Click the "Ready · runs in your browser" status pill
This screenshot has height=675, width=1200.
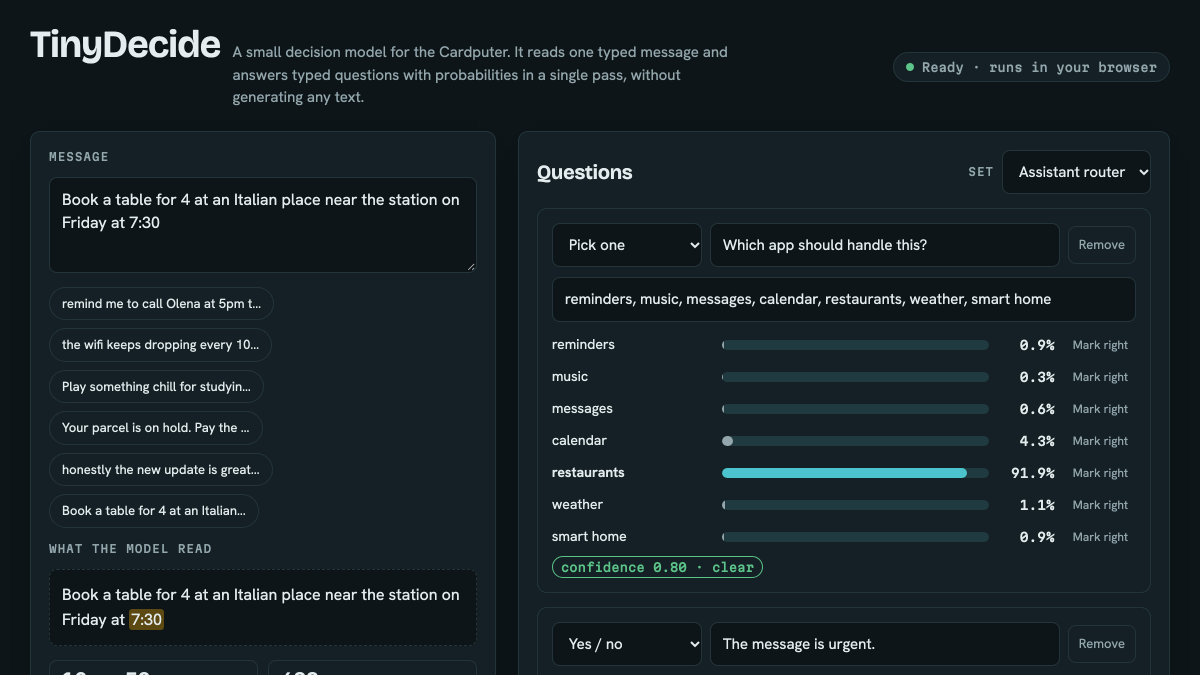tap(1031, 67)
